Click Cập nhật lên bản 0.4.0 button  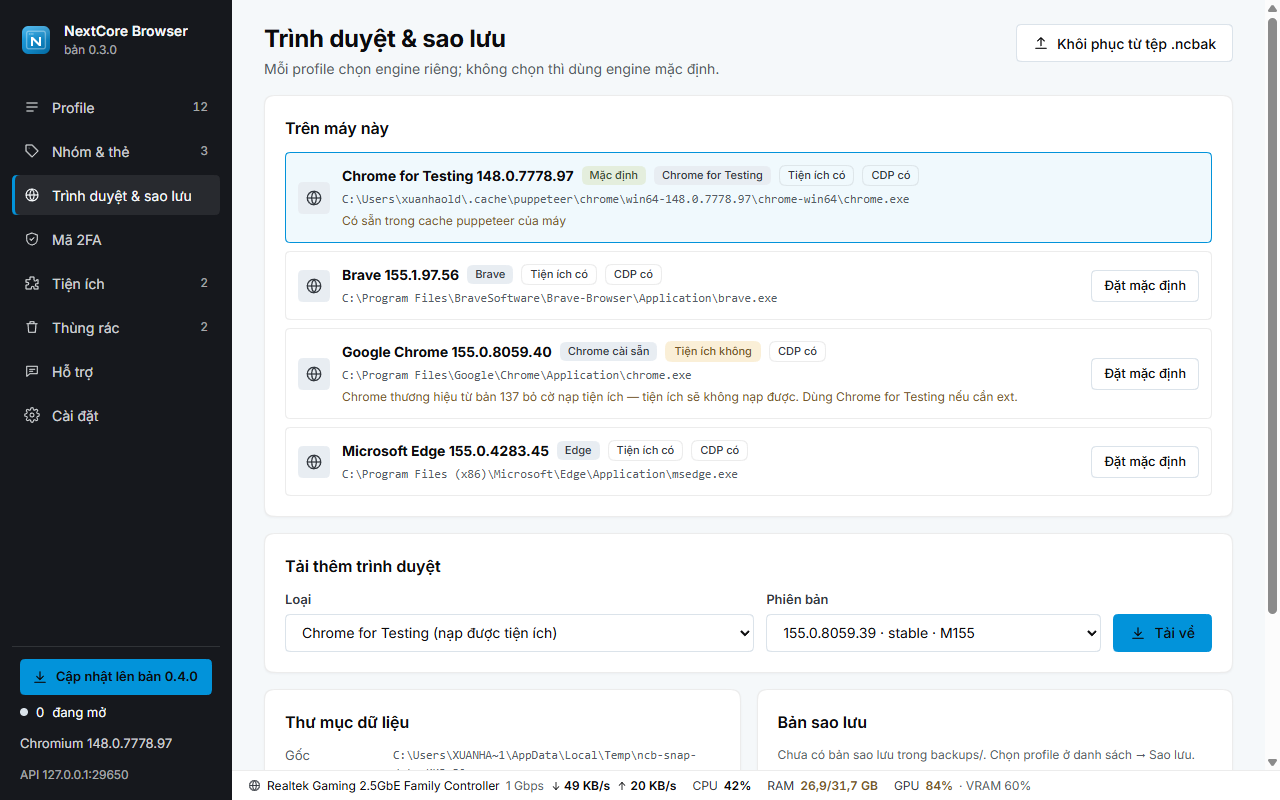point(116,677)
